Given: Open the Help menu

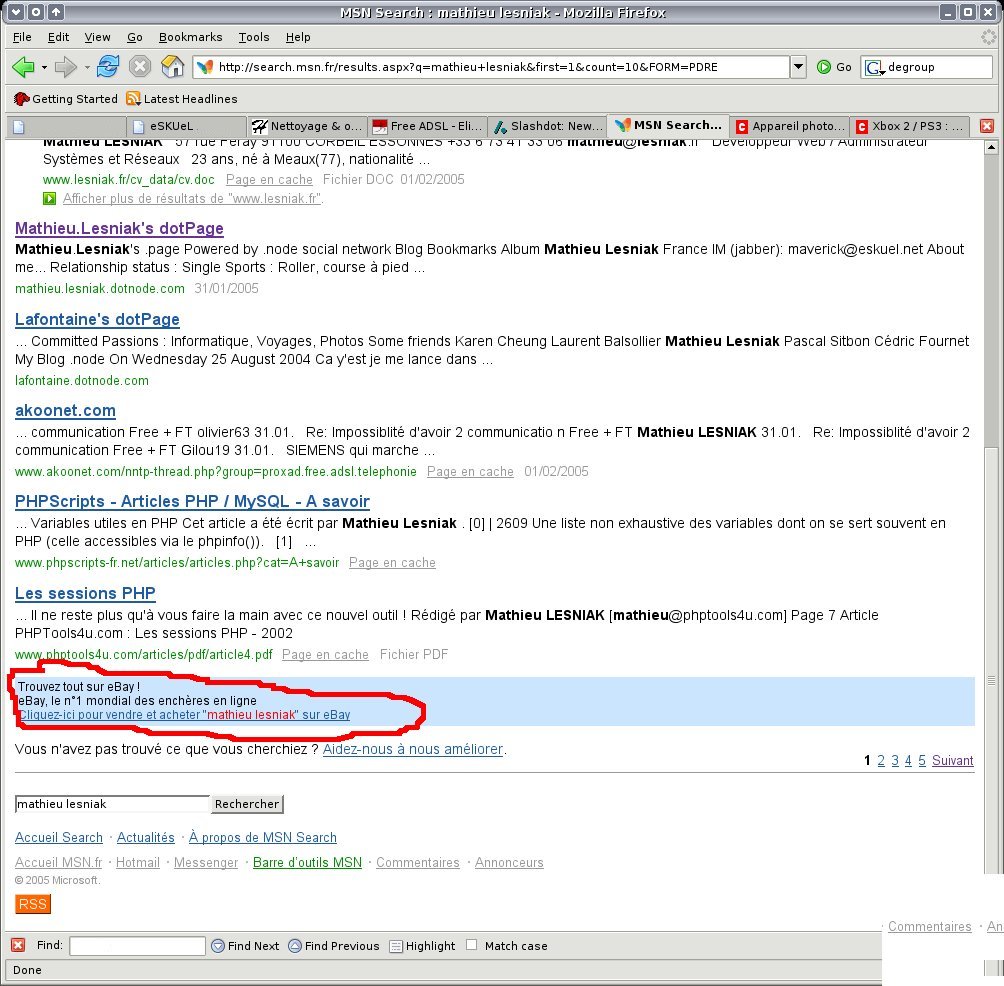Looking at the screenshot, I should point(298,37).
